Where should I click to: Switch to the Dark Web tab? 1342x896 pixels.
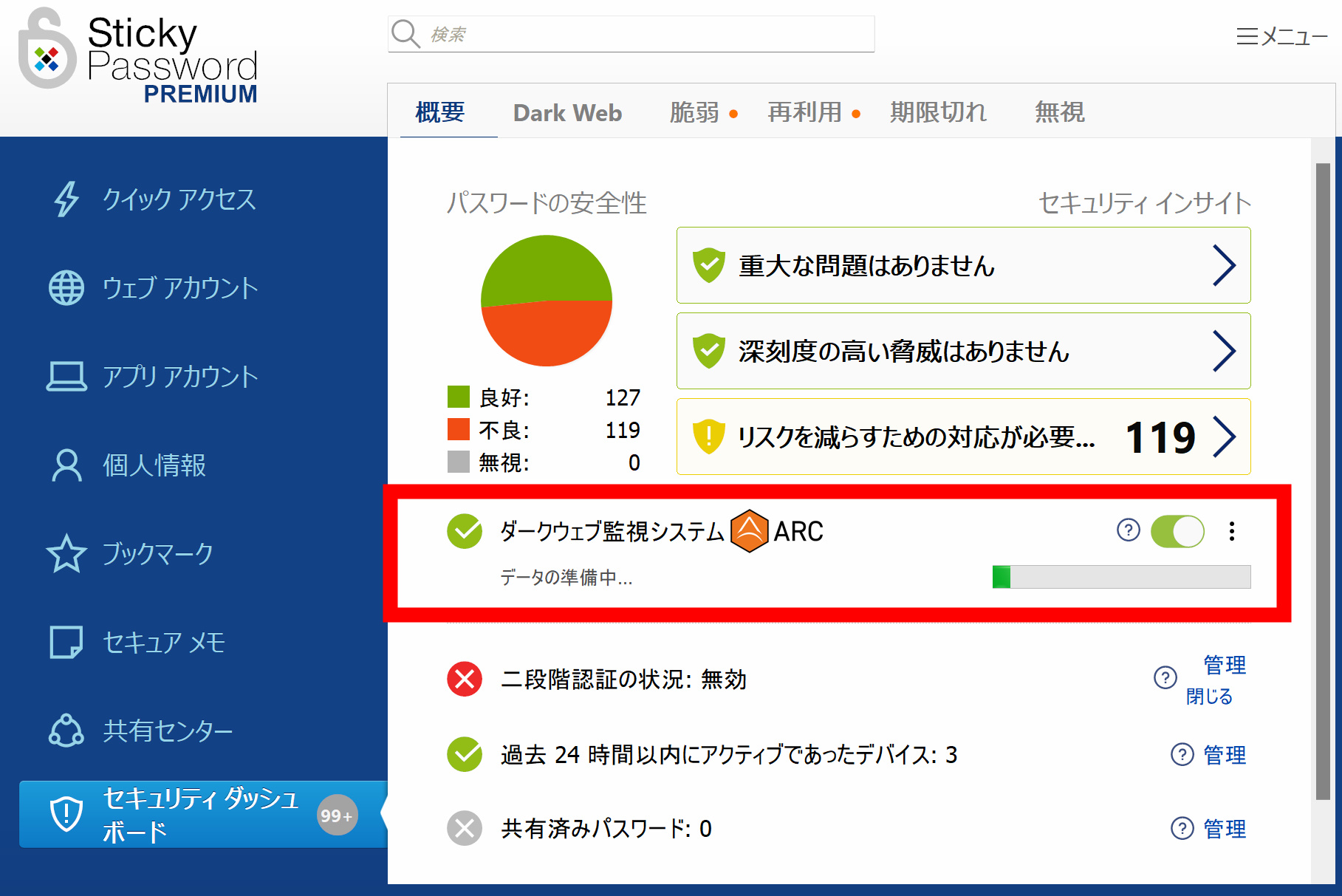[567, 113]
